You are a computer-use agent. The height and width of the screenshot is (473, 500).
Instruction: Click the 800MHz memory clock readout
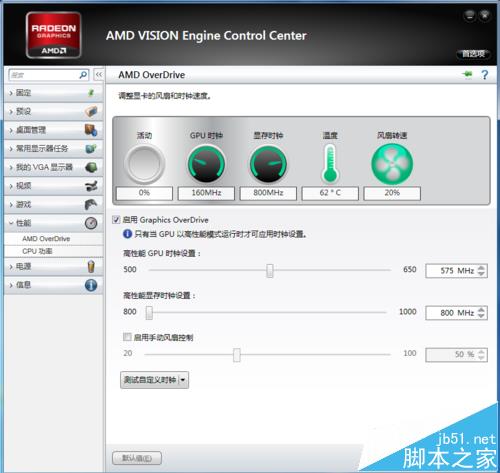268,193
